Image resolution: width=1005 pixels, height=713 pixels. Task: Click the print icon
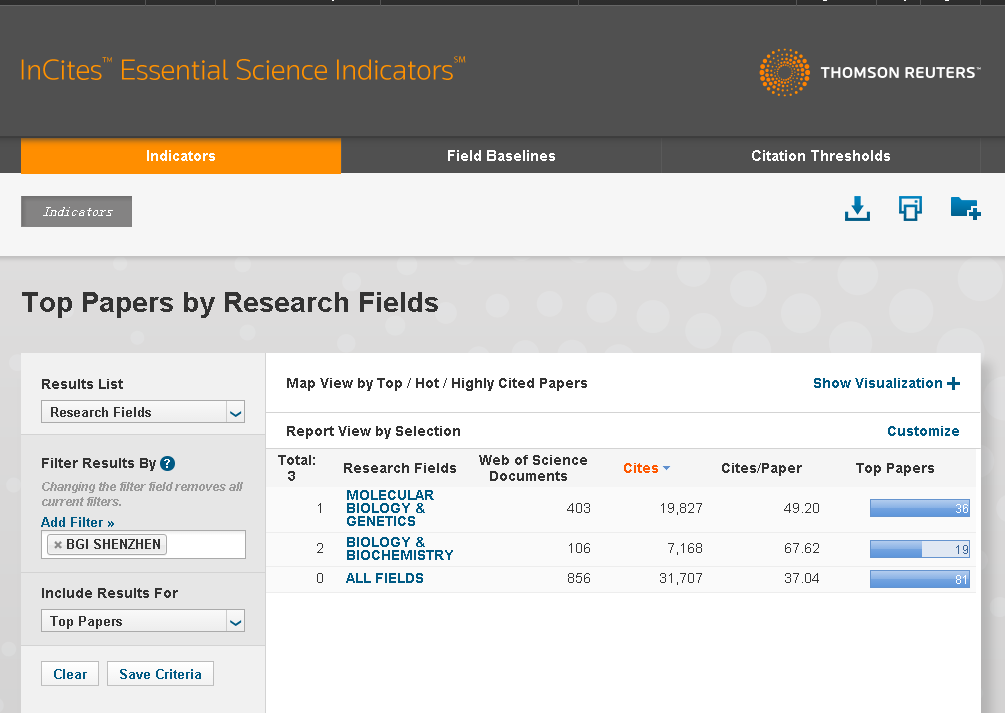tap(910, 208)
